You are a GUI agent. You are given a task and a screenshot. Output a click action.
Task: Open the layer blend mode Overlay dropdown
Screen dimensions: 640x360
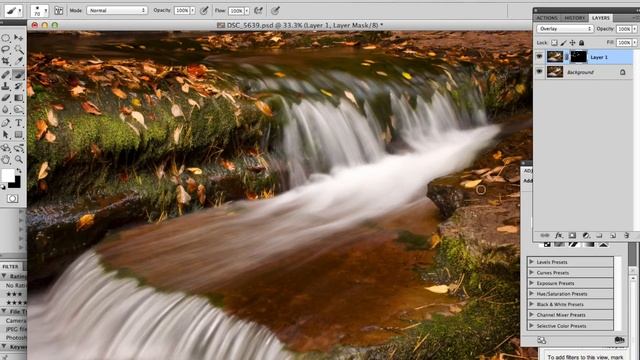pyautogui.click(x=565, y=29)
